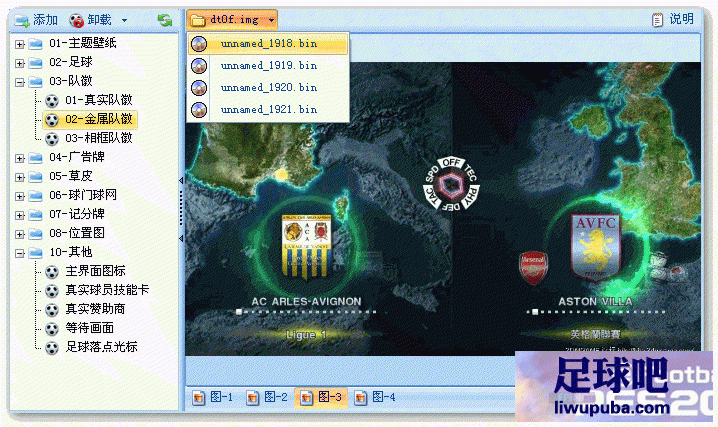The height and width of the screenshot is (427, 718).
Task: Select the 10-其他 folder label
Action: point(71,252)
